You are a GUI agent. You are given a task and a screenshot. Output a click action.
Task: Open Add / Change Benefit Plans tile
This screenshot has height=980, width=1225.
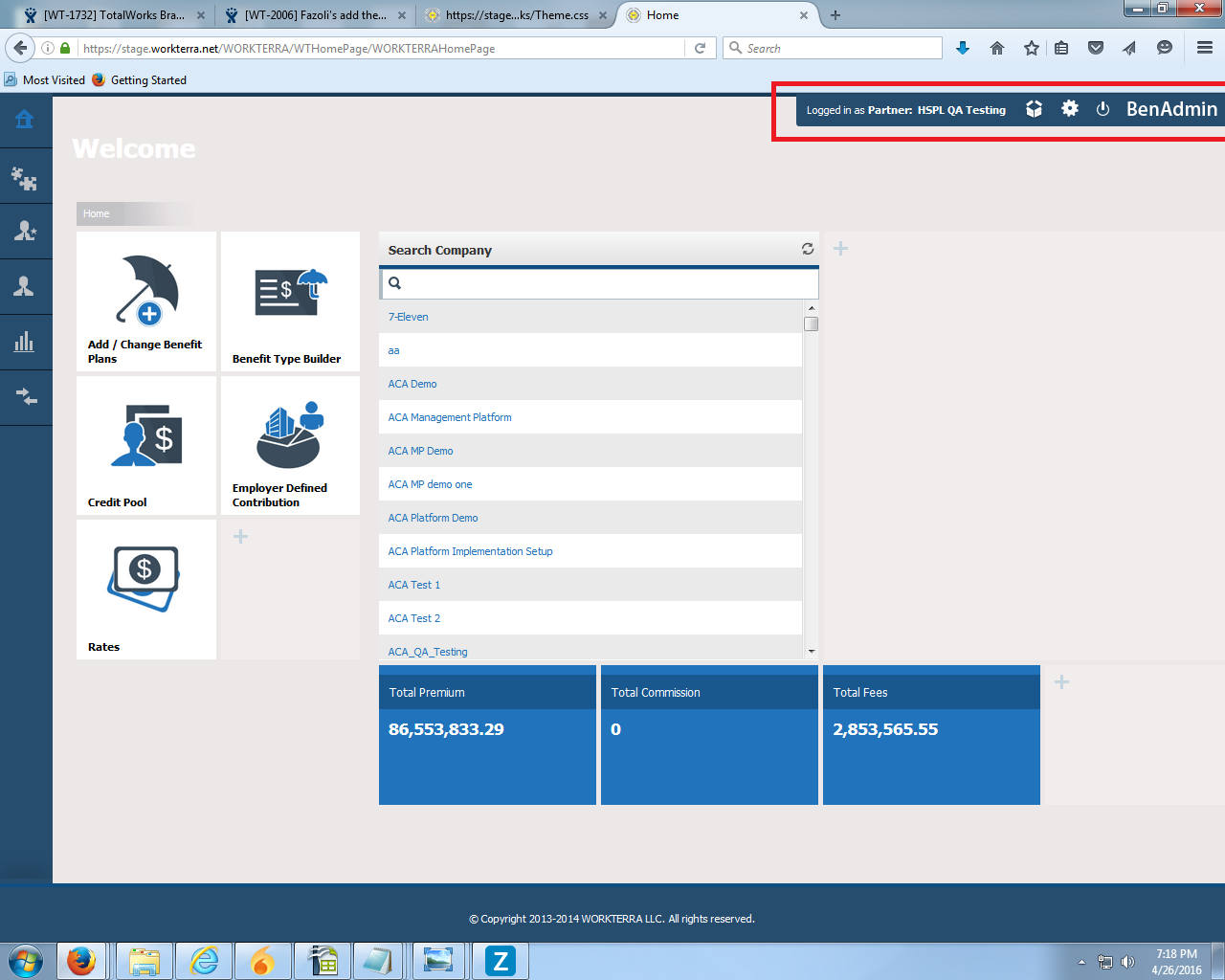(146, 301)
